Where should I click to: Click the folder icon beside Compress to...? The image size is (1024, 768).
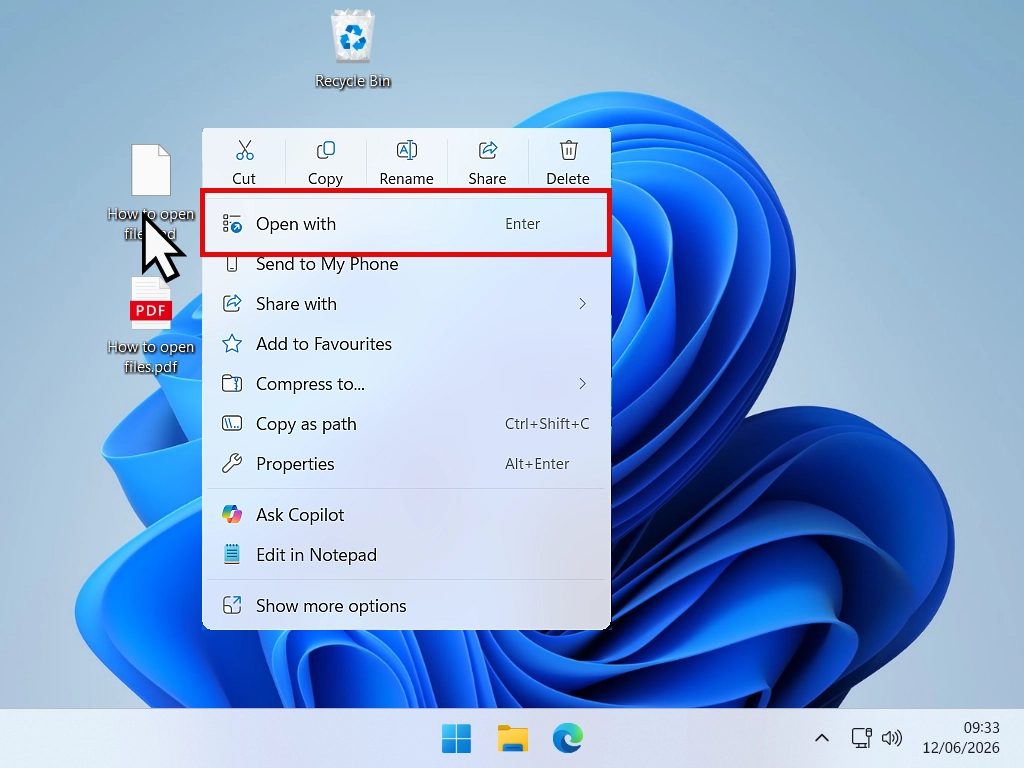click(232, 383)
